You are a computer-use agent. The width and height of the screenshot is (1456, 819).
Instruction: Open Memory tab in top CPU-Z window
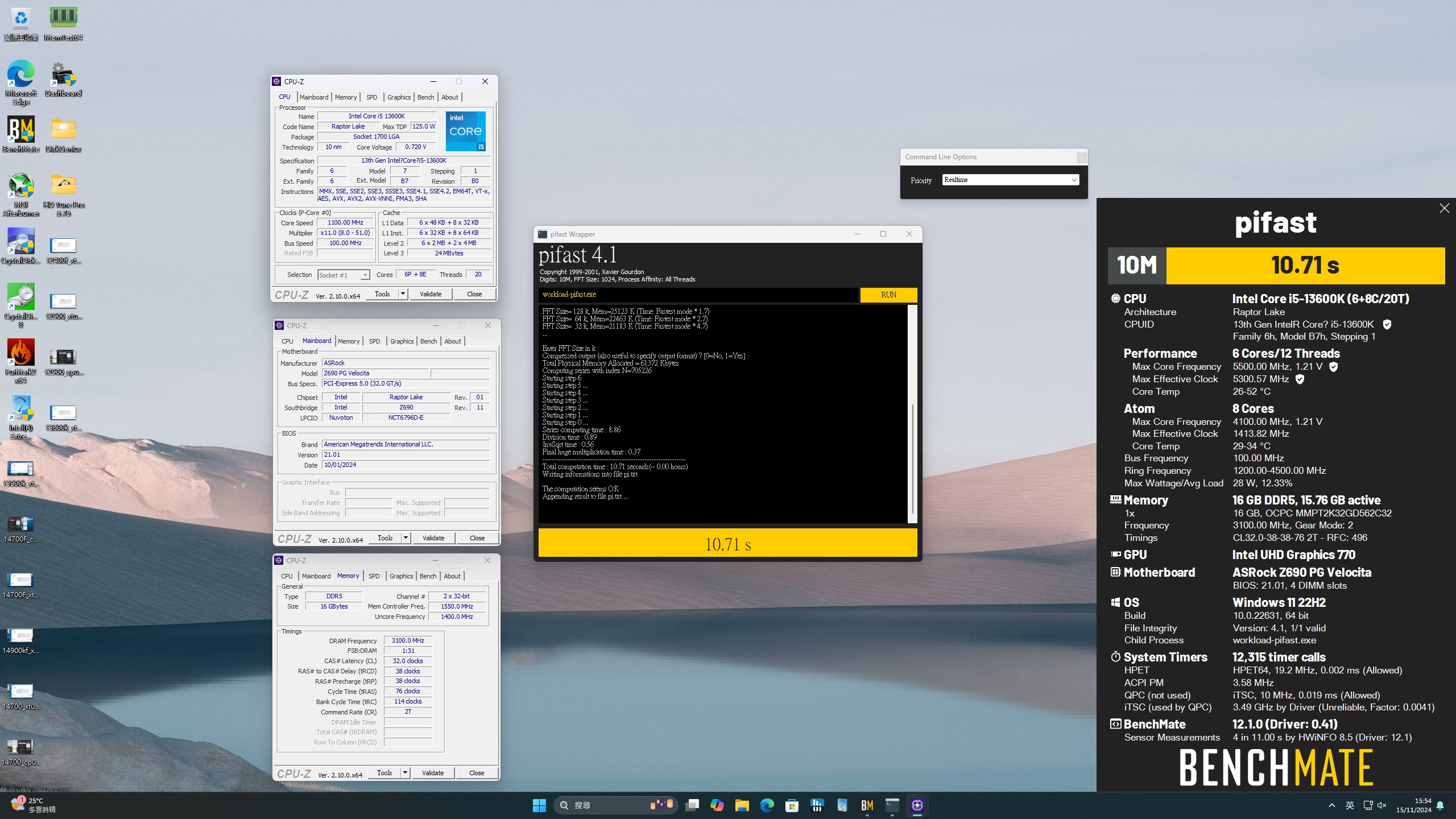(x=346, y=97)
